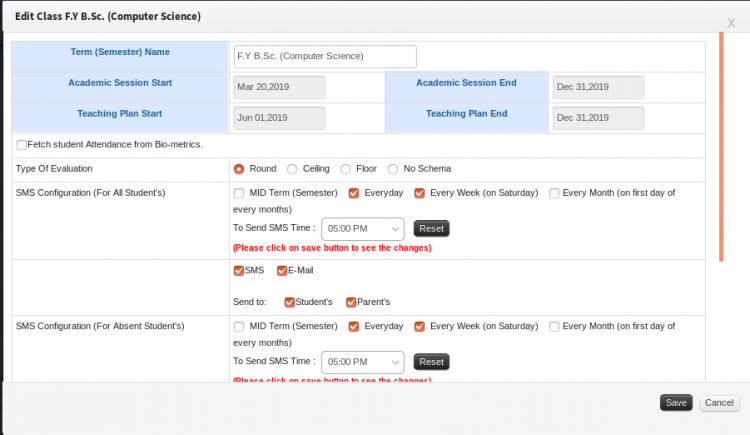Image resolution: width=750 pixels, height=435 pixels.
Task: Click the red save reminder in All Students section
Action: coord(332,248)
